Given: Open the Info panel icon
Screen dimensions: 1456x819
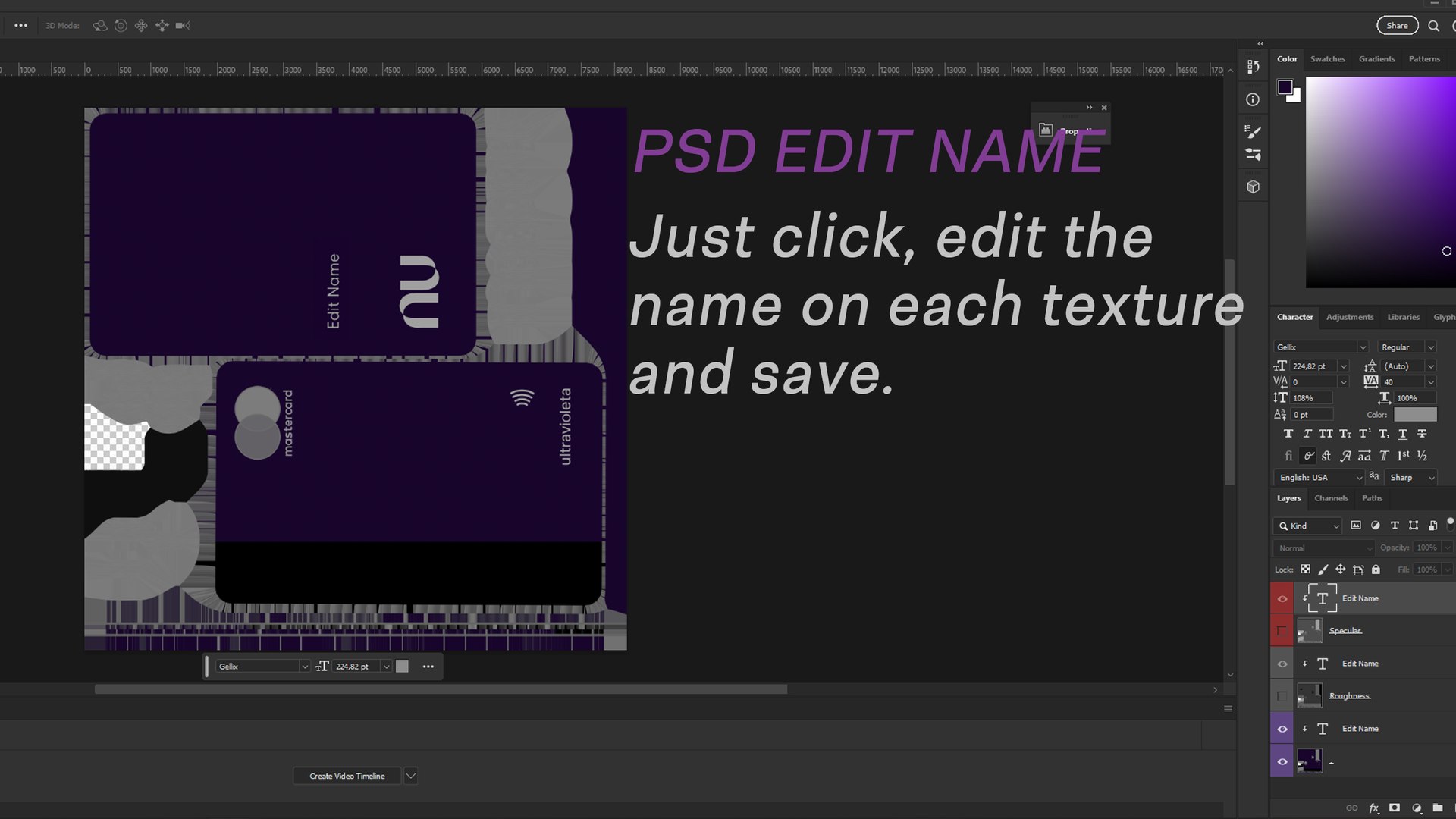Looking at the screenshot, I should coord(1253,99).
